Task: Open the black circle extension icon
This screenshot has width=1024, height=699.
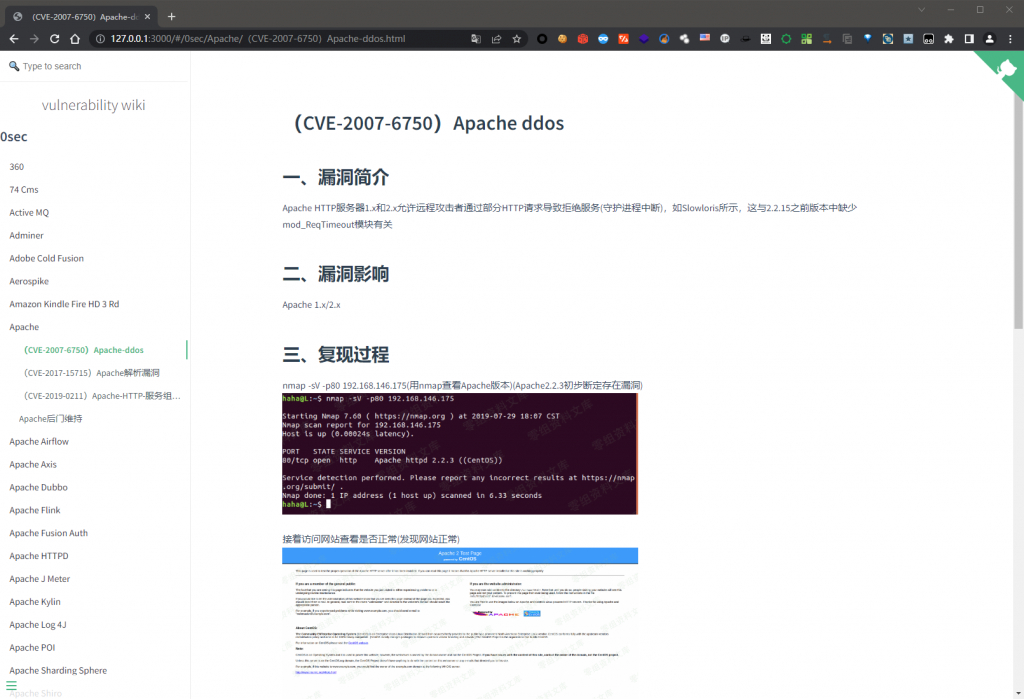Action: coord(542,39)
